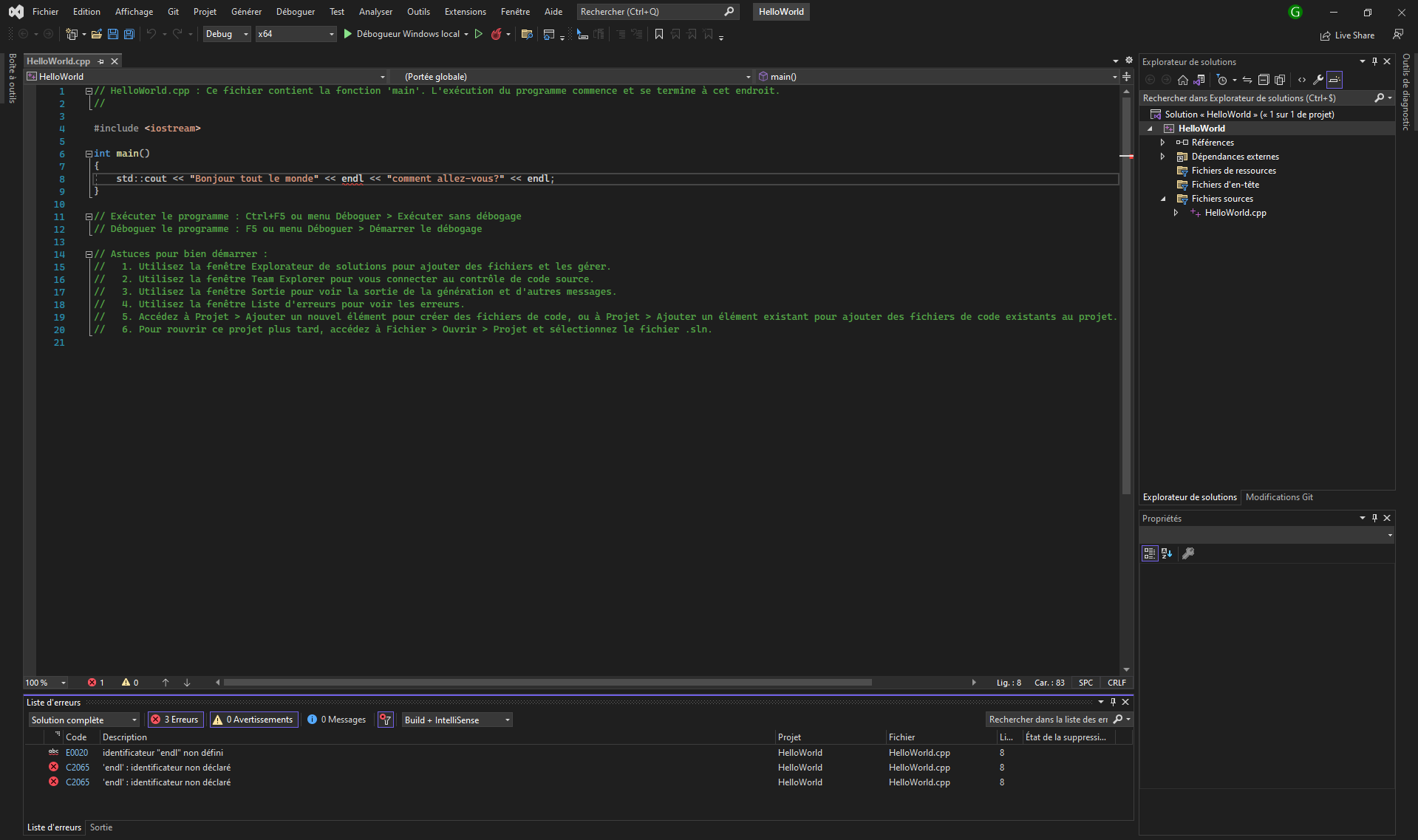The image size is (1418, 840).
Task: Click Start Without Debugging outline arrow
Action: coord(479,34)
